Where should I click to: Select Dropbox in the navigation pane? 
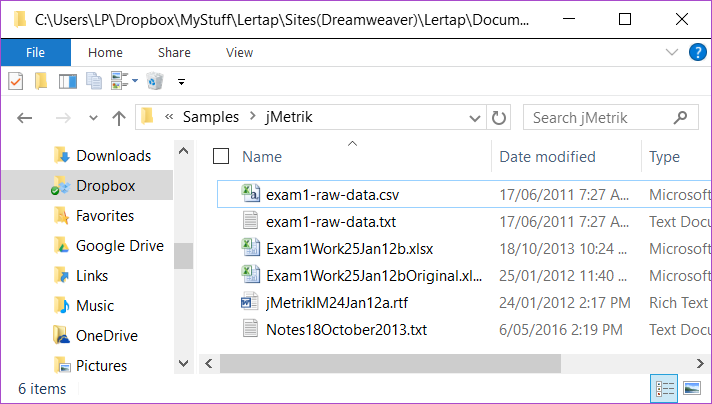point(105,186)
